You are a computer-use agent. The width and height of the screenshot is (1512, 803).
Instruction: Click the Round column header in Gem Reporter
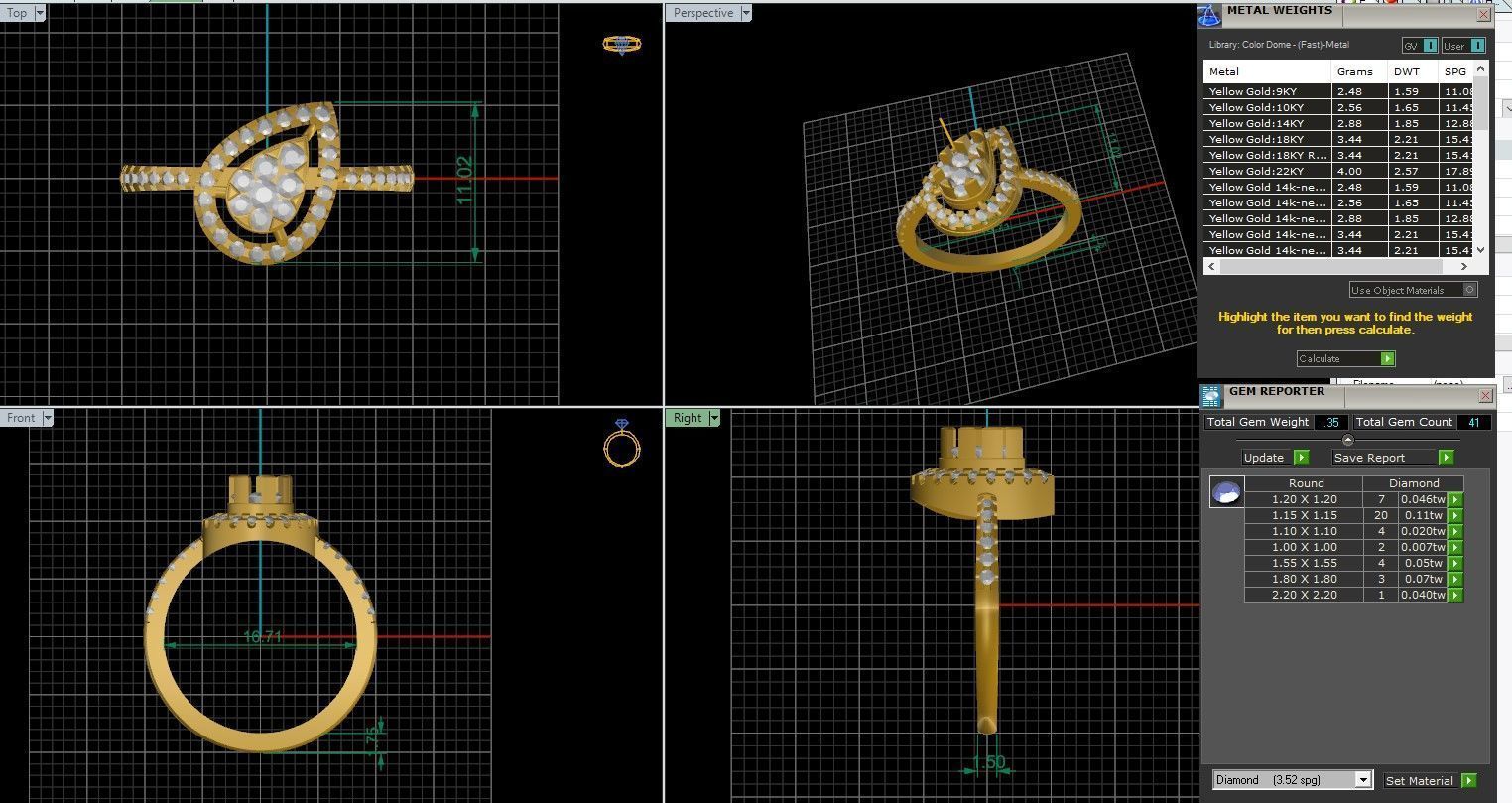pyautogui.click(x=1306, y=483)
